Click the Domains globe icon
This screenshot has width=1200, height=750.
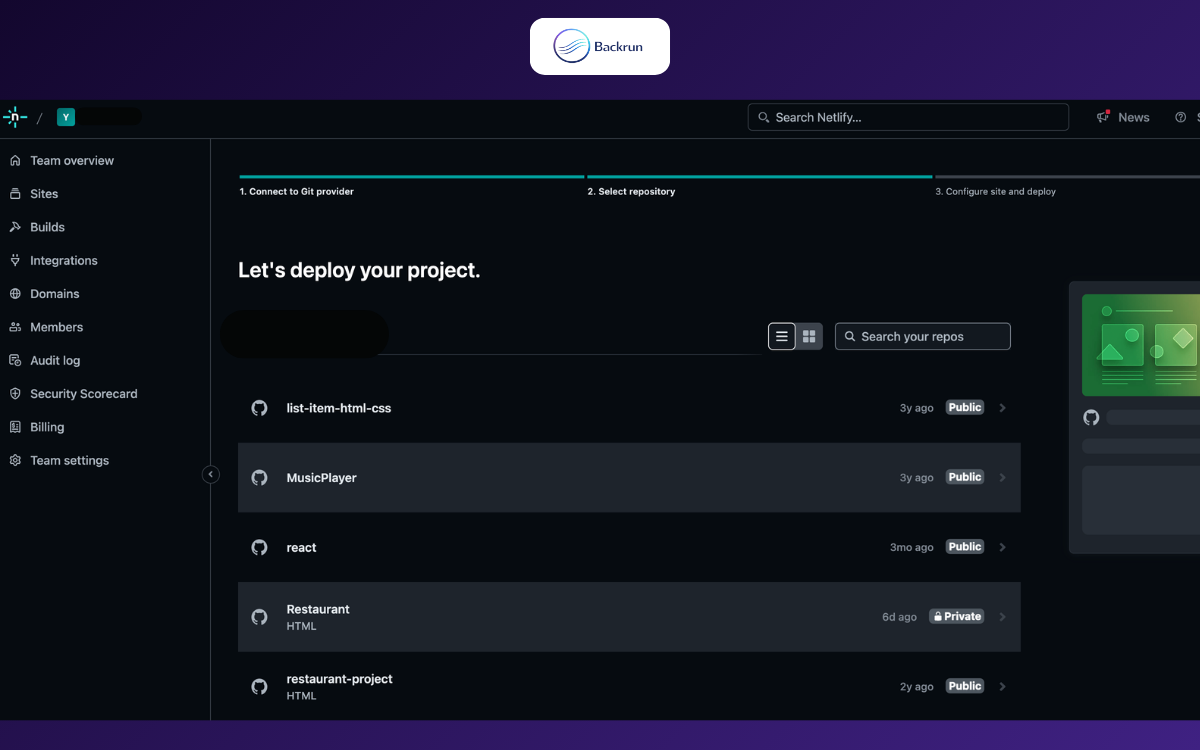coord(15,294)
